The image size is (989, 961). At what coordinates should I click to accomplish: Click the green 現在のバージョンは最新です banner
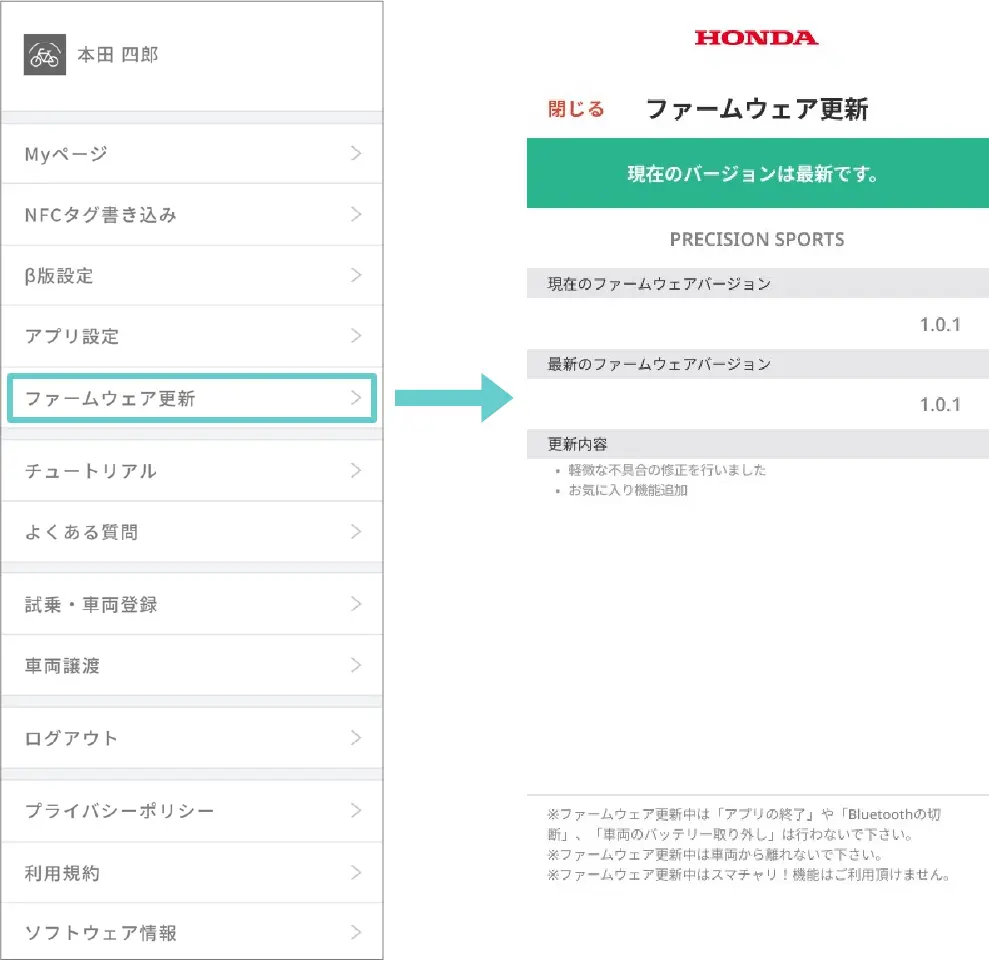click(757, 174)
